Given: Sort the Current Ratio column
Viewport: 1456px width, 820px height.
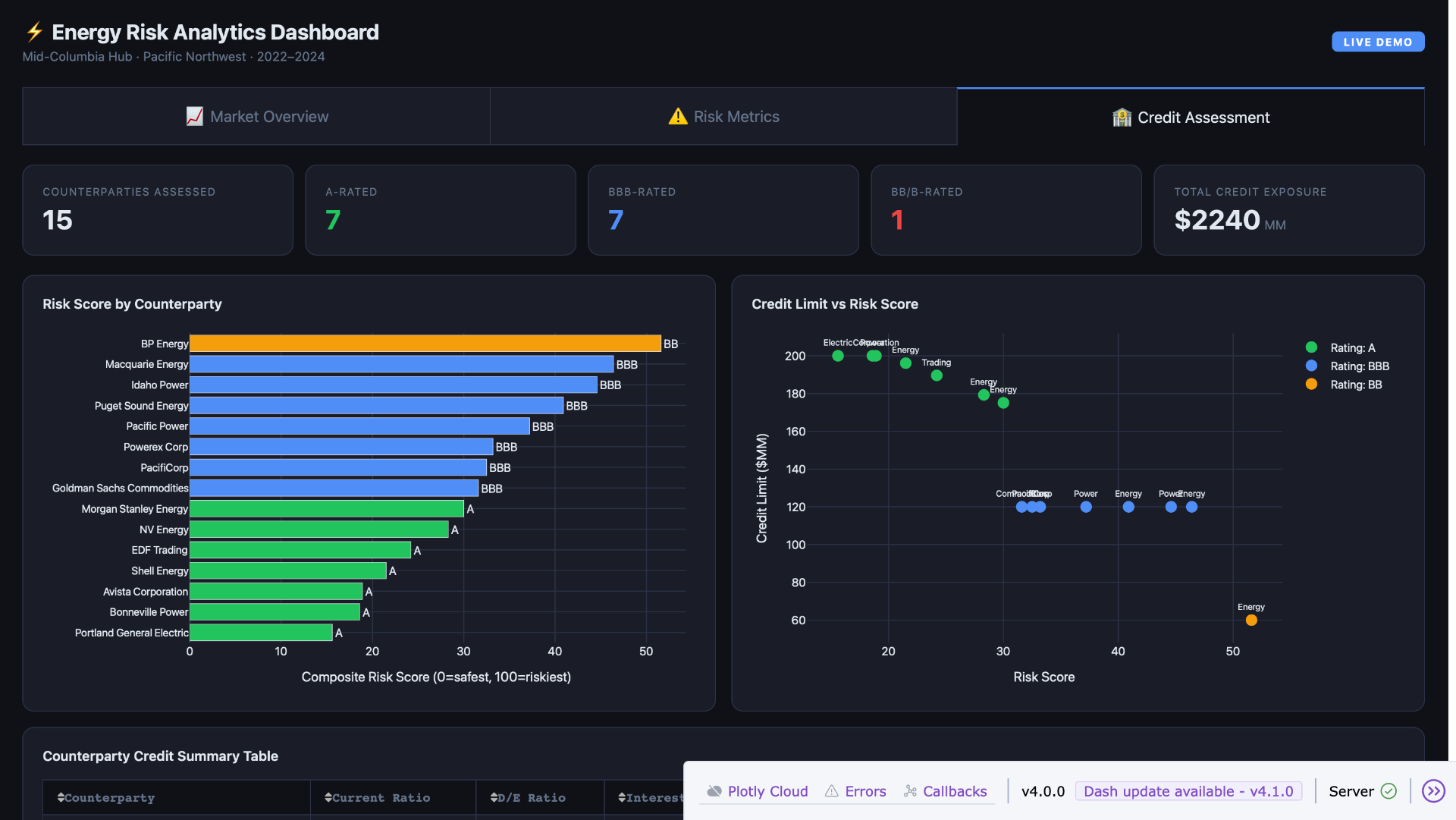Looking at the screenshot, I should (x=328, y=797).
